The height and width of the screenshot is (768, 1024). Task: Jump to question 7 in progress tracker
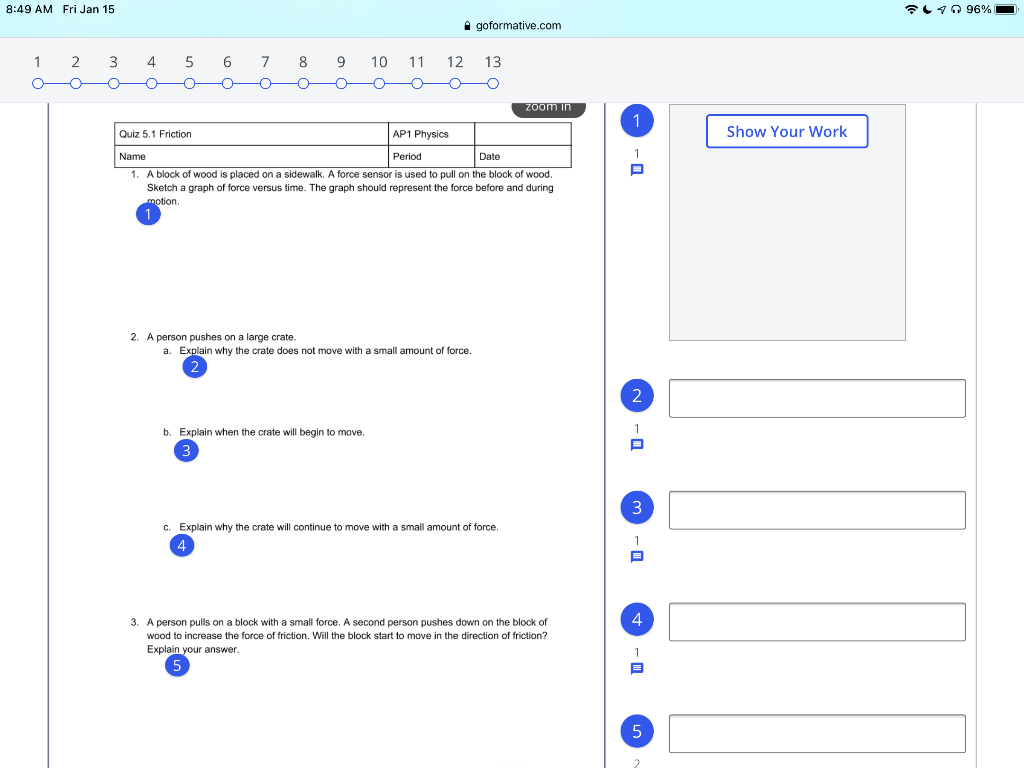(x=265, y=84)
